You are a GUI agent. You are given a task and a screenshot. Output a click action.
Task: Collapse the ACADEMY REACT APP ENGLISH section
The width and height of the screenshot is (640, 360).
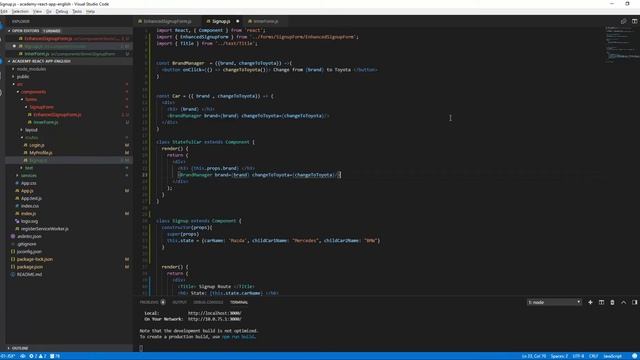[x=41, y=61]
